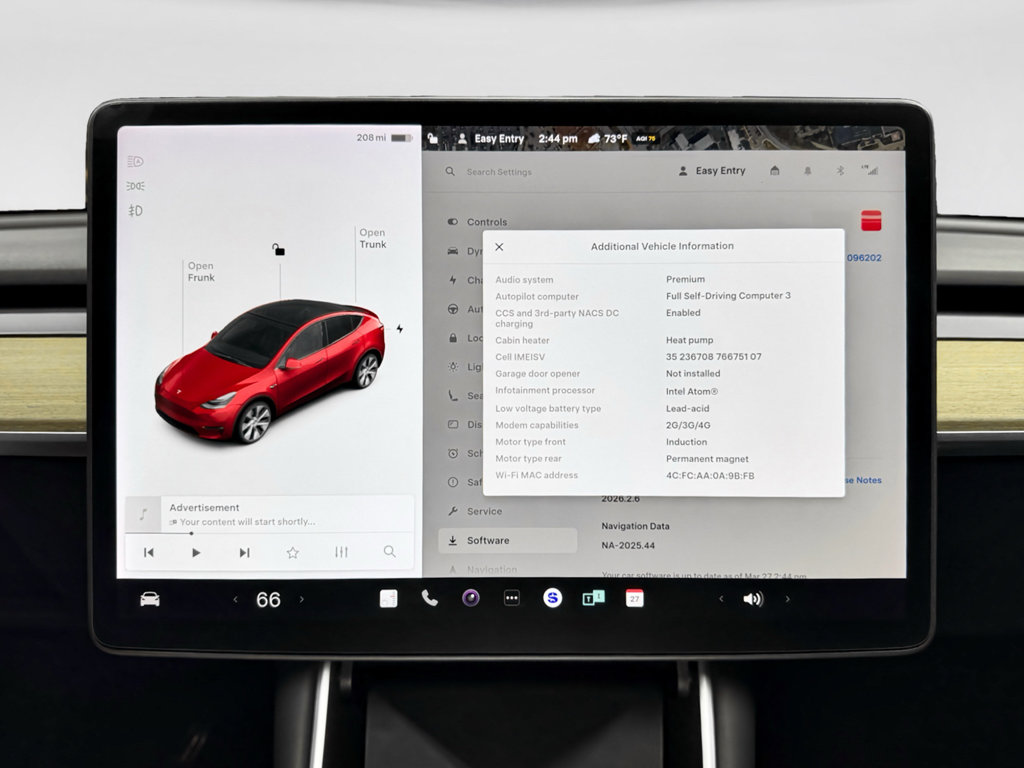
Task: Open the Theater app icon
Action: click(592, 598)
